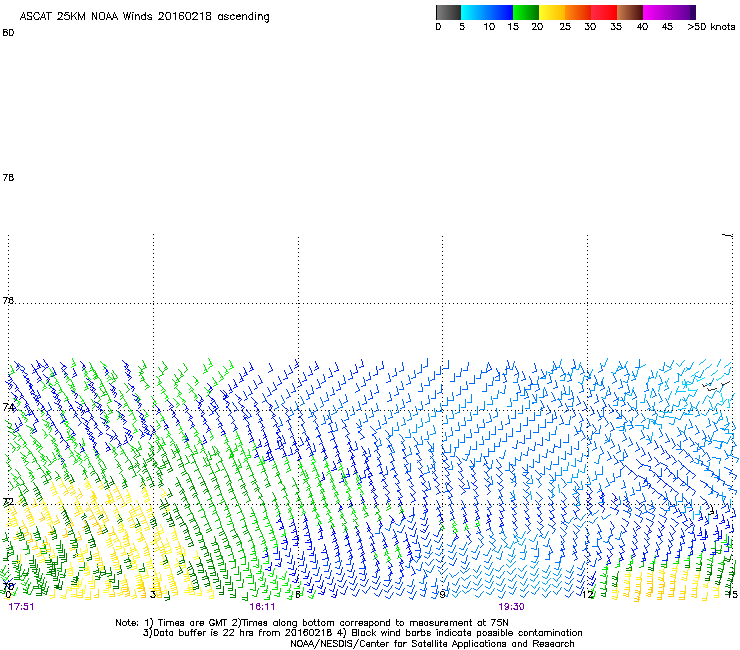This screenshot has width=740, height=650.
Task: Click the red 30-35 knots legend swatch
Action: [x=604, y=12]
